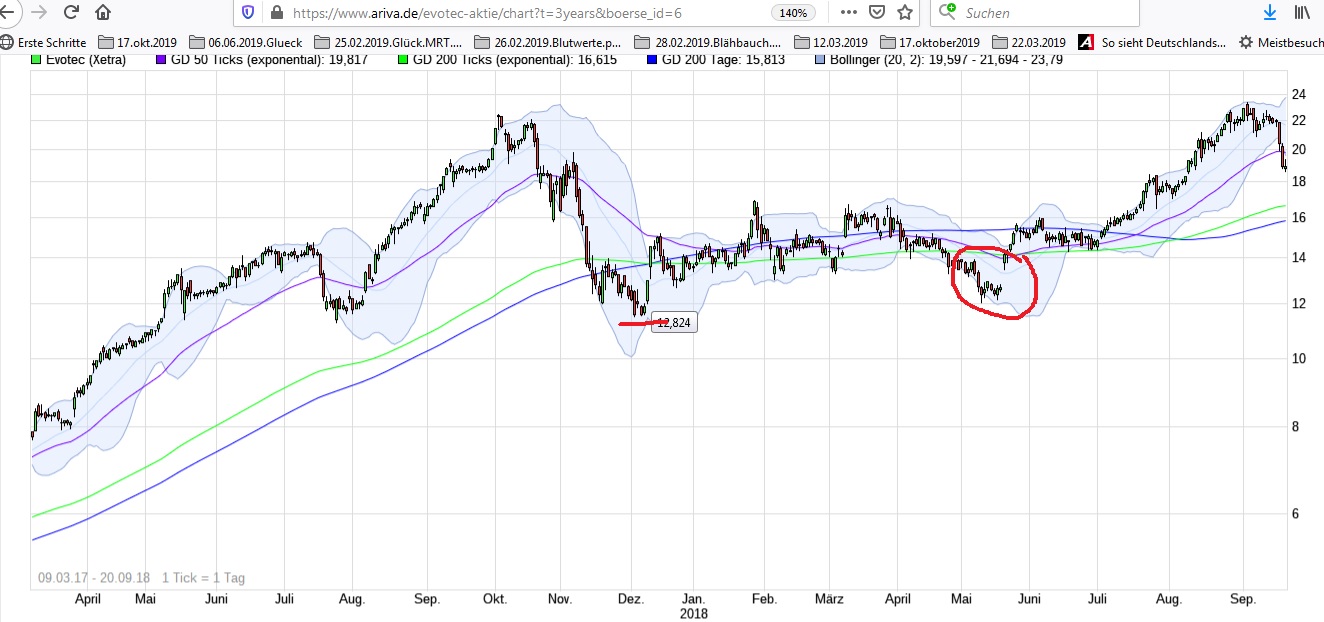Click the 16 value on the price axis
This screenshot has height=622, width=1324.
click(1299, 217)
